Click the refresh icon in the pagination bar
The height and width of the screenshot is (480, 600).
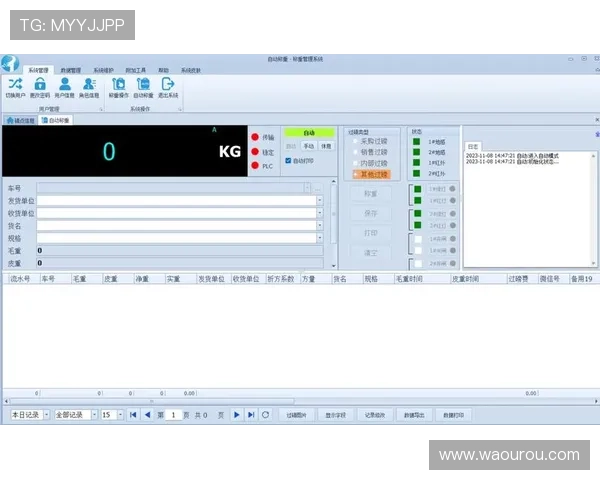click(x=265, y=414)
